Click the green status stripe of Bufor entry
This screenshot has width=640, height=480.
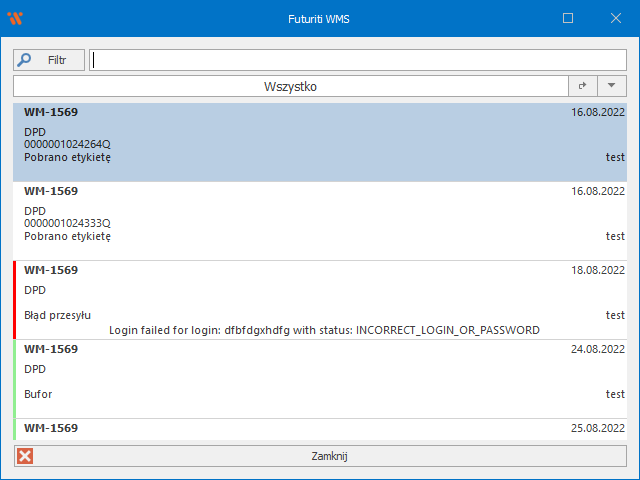click(15, 379)
